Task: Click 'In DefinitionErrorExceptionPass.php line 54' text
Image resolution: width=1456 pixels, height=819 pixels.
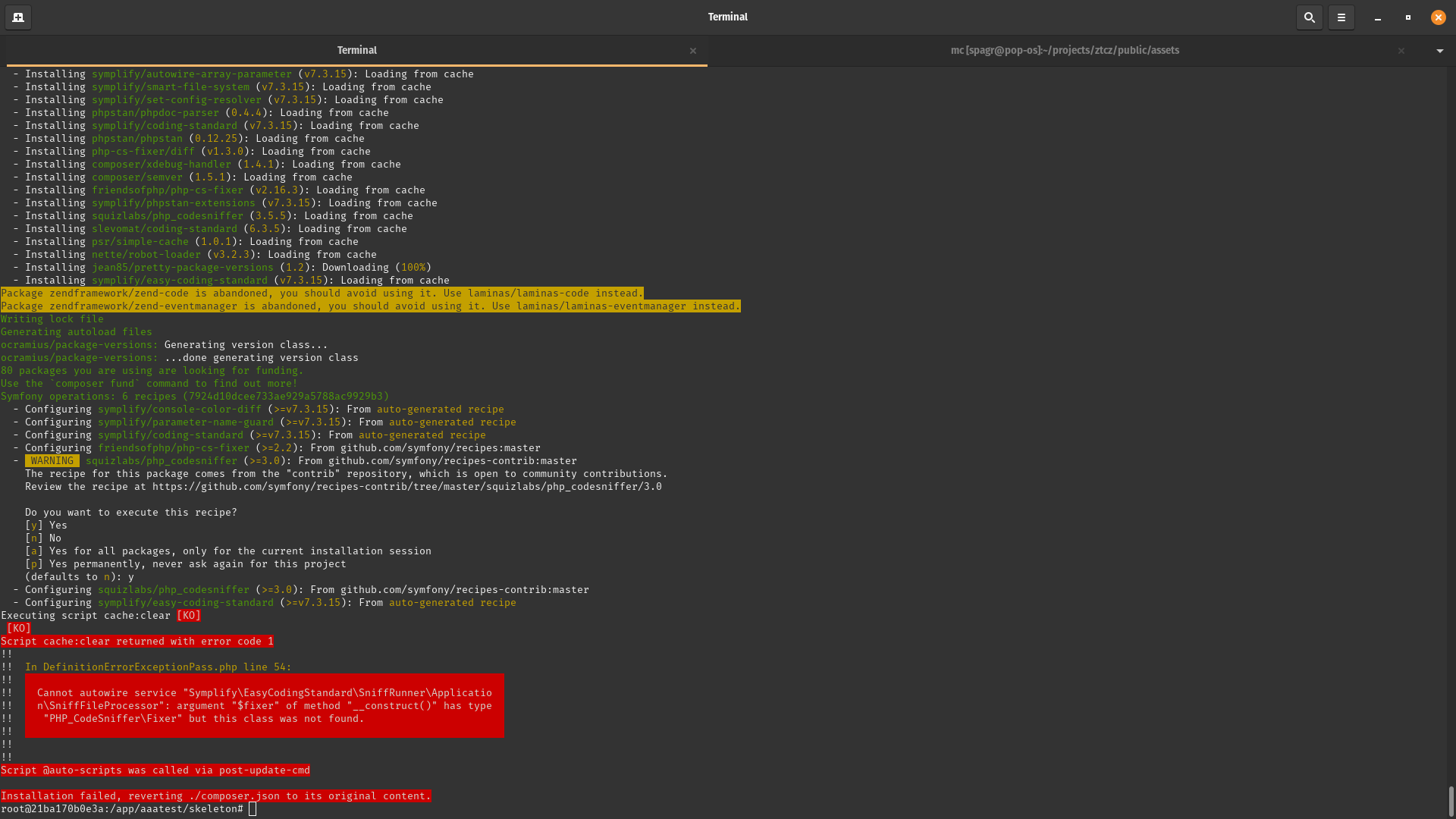Action: point(158,667)
